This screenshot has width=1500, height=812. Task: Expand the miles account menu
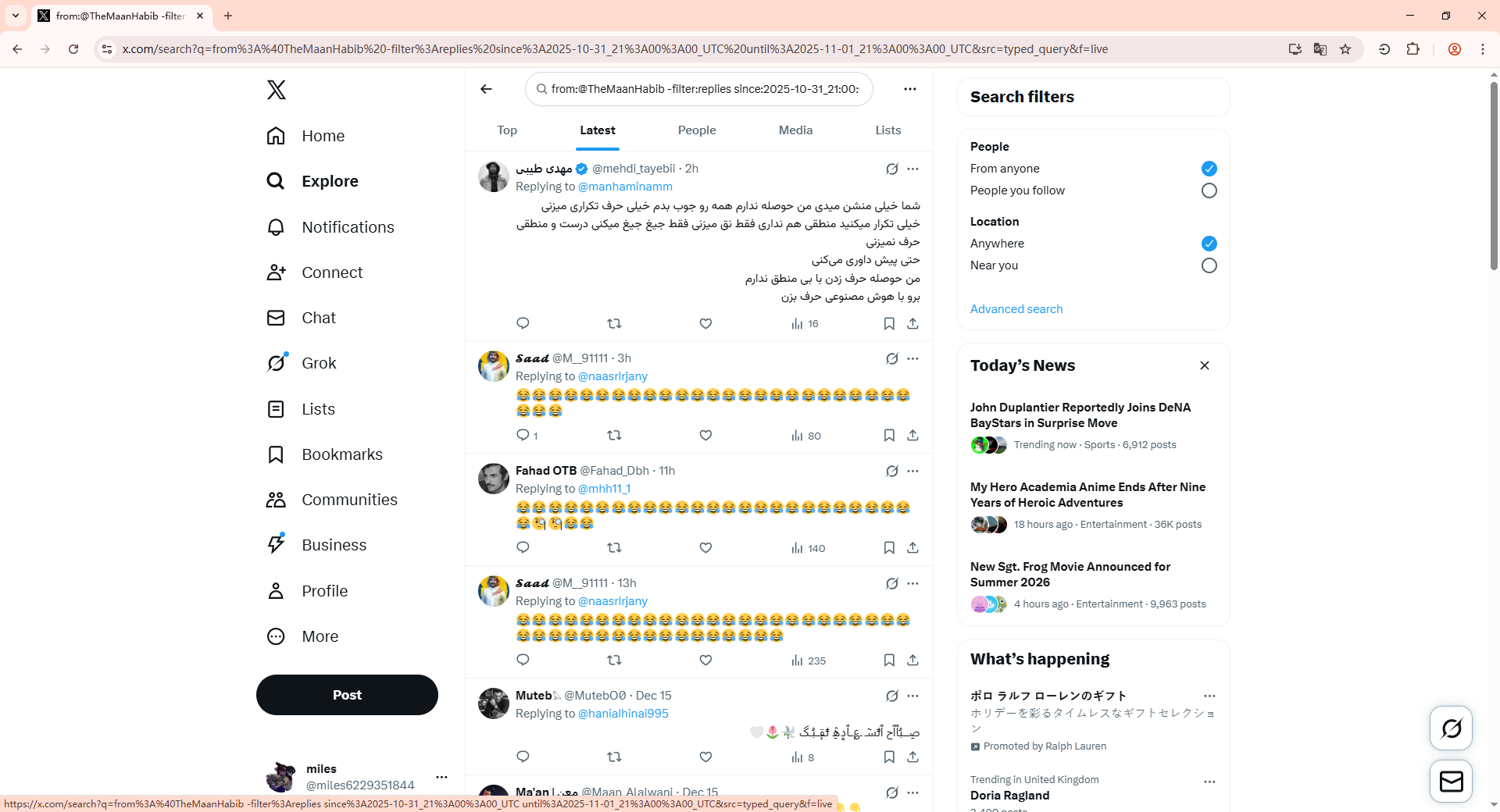tap(441, 777)
